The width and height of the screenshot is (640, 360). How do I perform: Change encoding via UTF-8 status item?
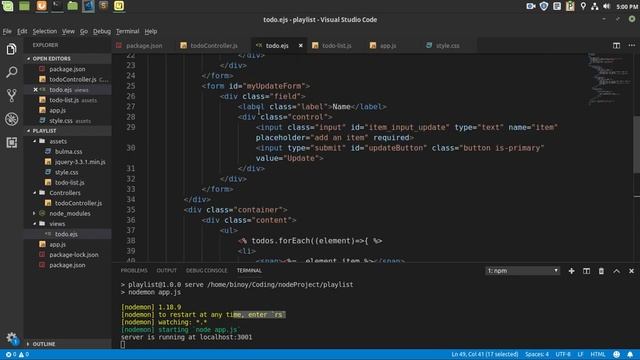pos(563,354)
